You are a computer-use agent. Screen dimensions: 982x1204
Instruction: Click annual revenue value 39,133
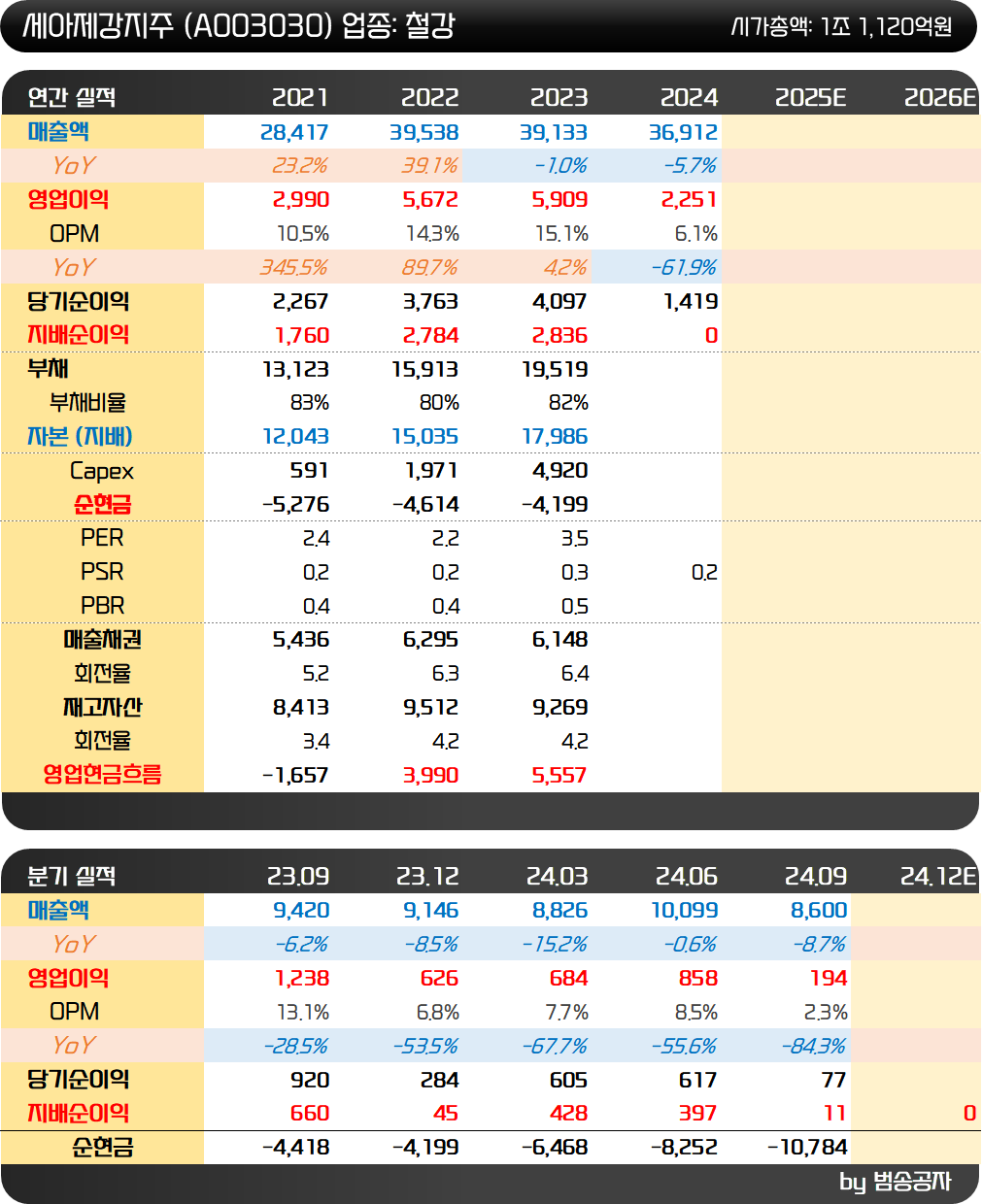pyautogui.click(x=554, y=132)
